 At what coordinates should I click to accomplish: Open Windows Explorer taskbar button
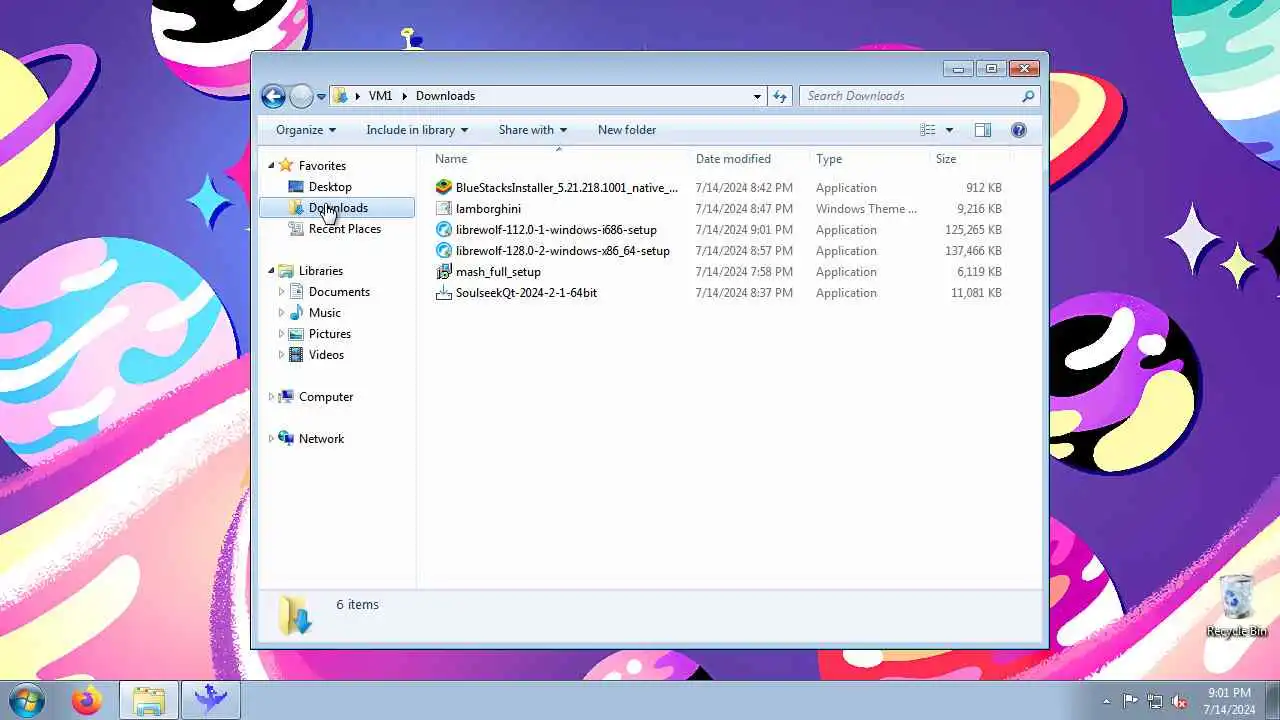[149, 701]
